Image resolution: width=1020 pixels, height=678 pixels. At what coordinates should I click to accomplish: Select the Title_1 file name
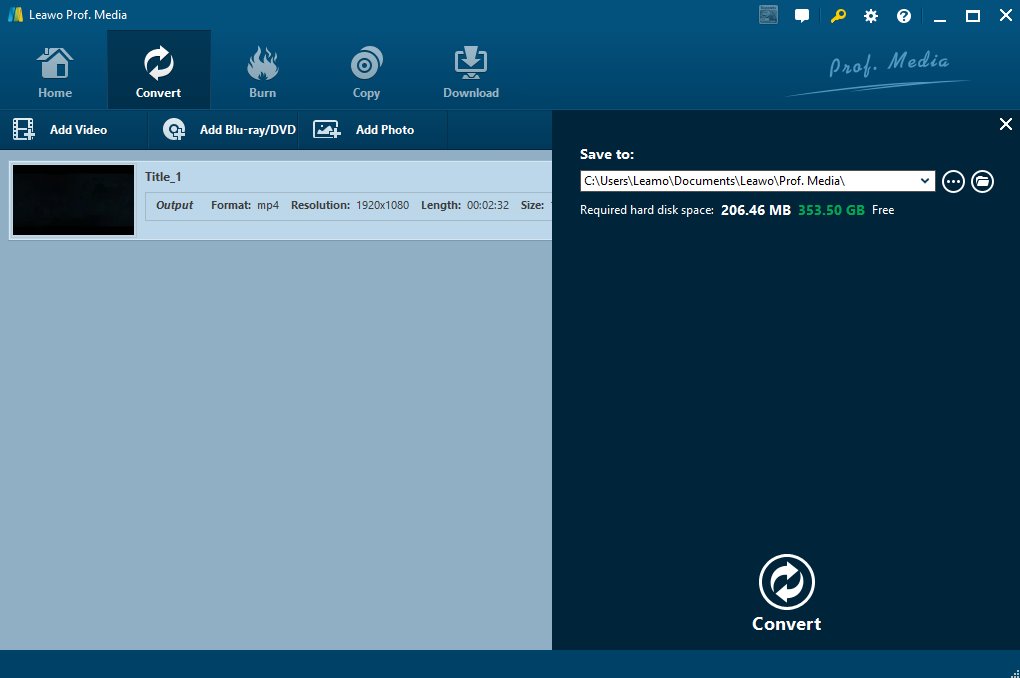(x=163, y=177)
